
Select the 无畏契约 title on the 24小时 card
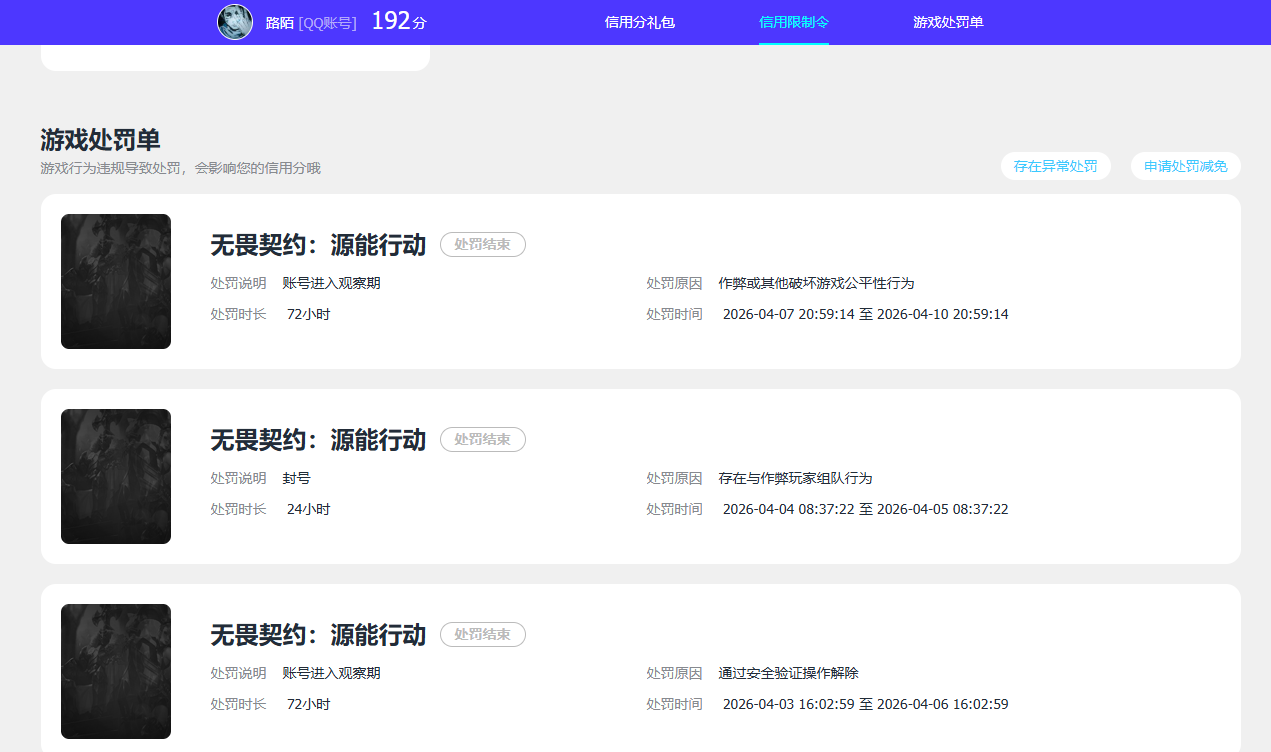coord(318,440)
